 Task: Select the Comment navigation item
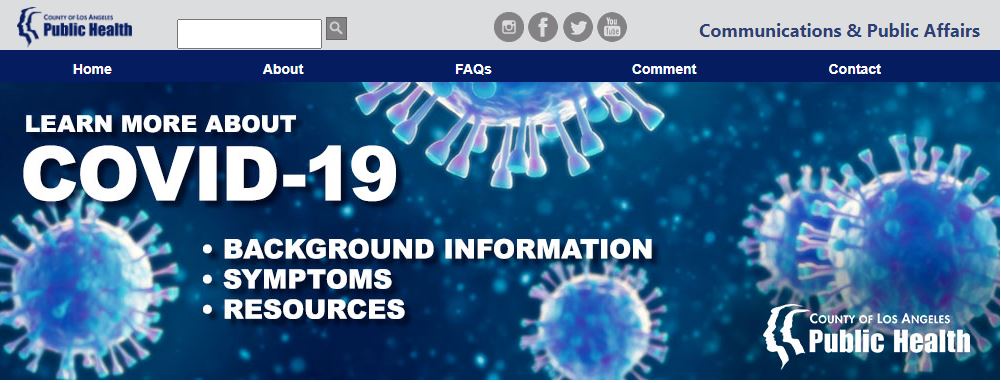pos(664,69)
